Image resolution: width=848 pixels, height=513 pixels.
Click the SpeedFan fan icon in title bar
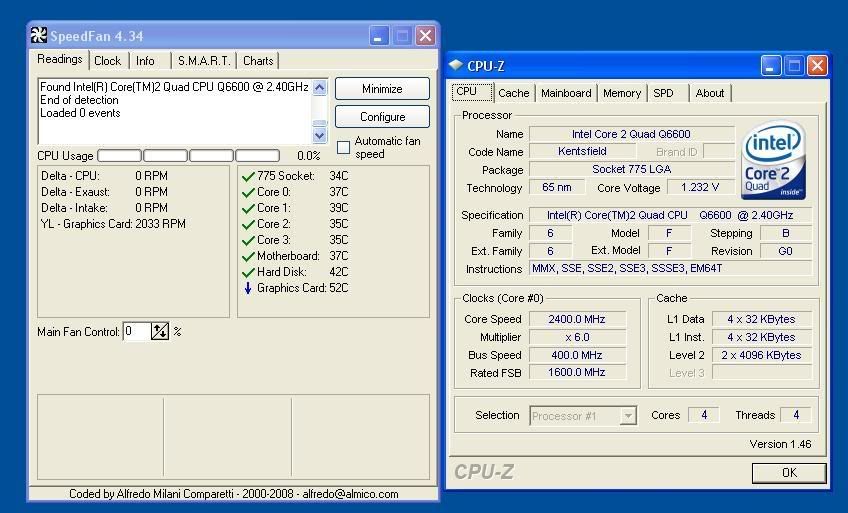39,36
